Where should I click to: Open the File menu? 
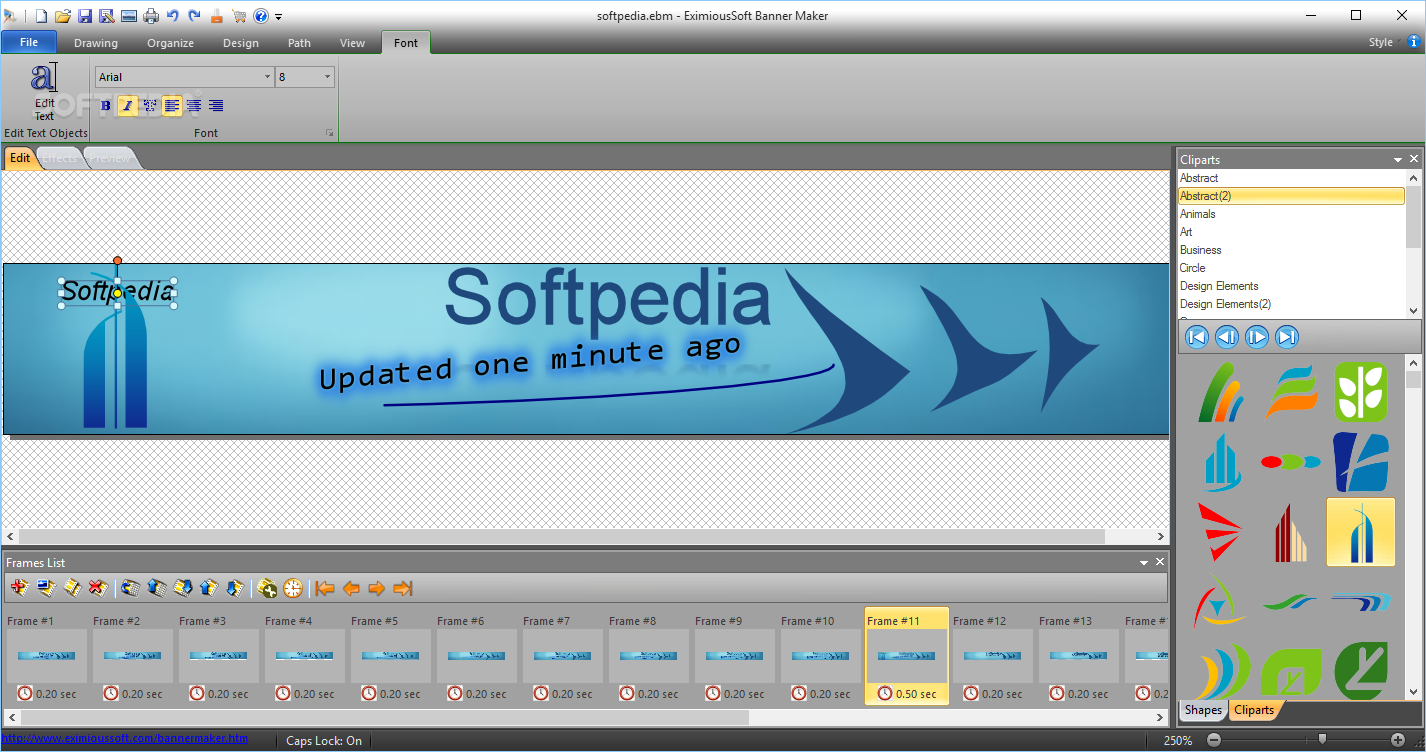tap(29, 42)
